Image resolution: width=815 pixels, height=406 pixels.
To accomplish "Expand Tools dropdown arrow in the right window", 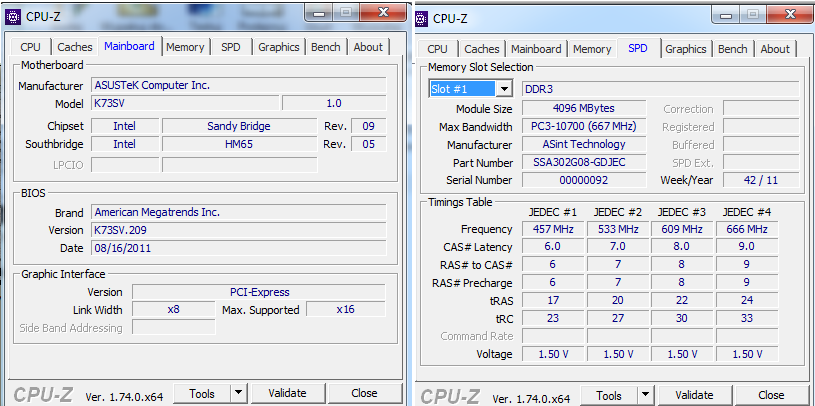I will (x=645, y=396).
